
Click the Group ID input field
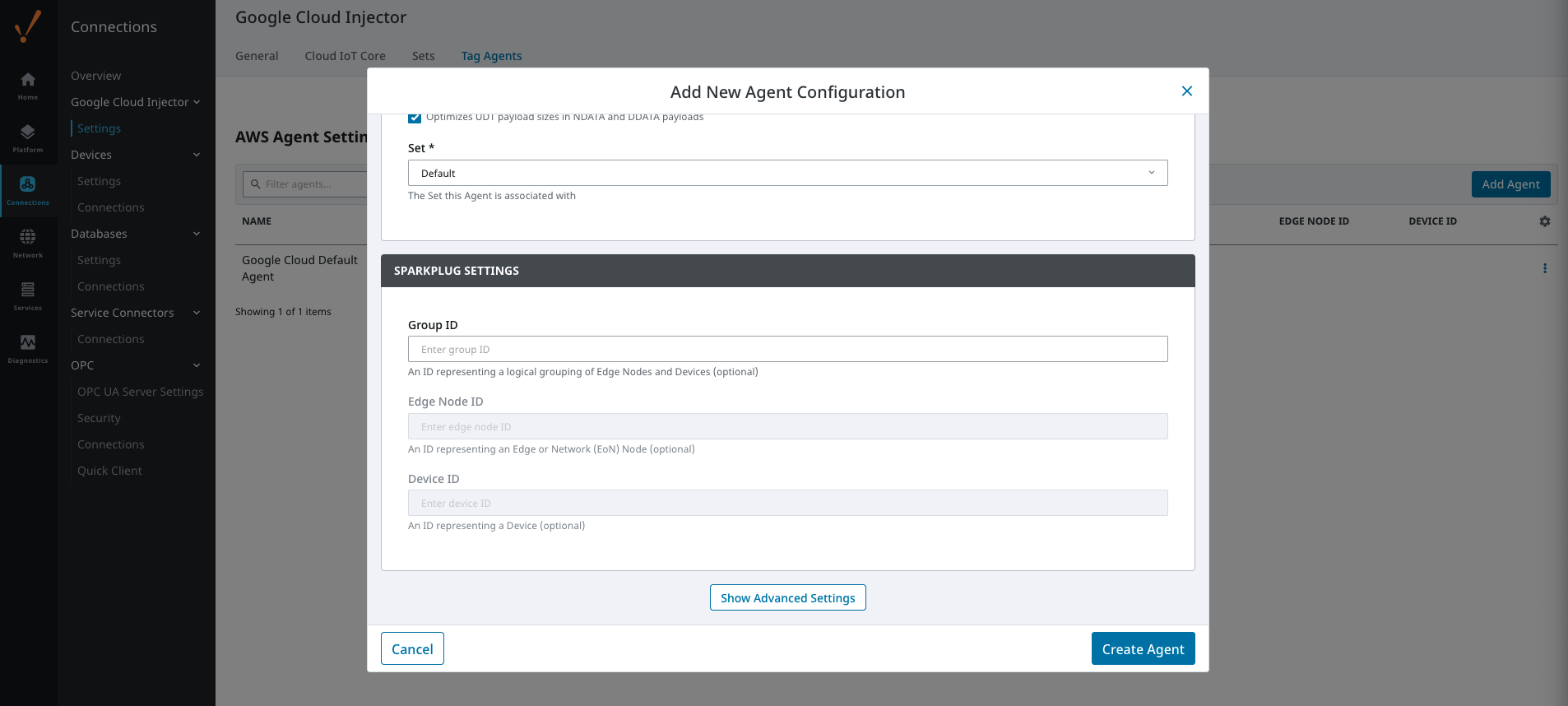coord(787,349)
